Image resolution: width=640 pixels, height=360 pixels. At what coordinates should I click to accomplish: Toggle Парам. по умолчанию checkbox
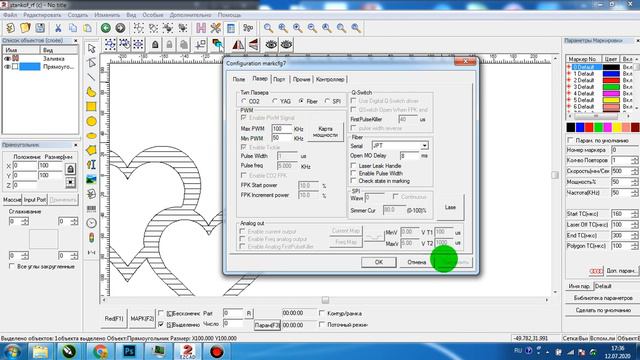point(570,140)
